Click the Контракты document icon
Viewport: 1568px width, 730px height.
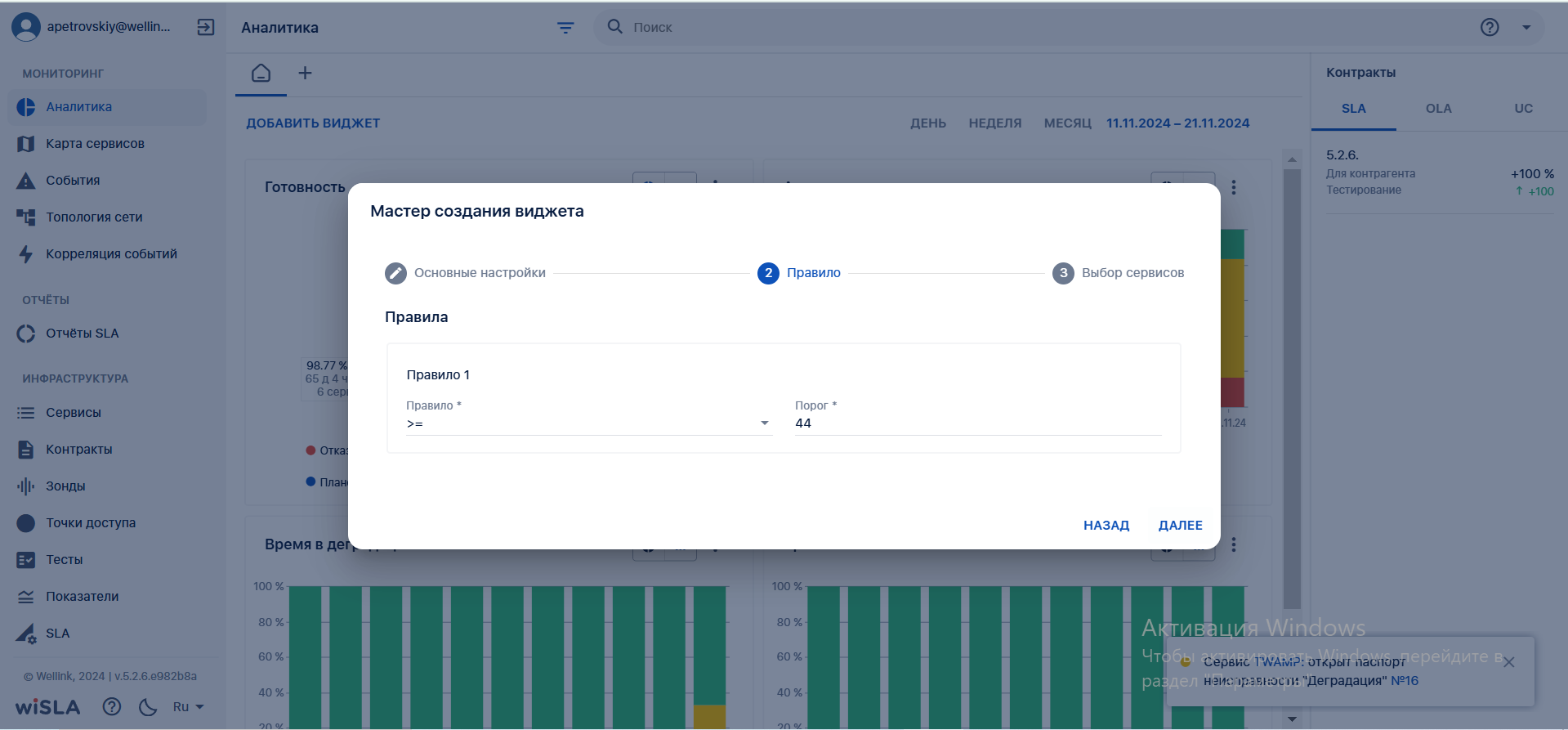click(26, 450)
